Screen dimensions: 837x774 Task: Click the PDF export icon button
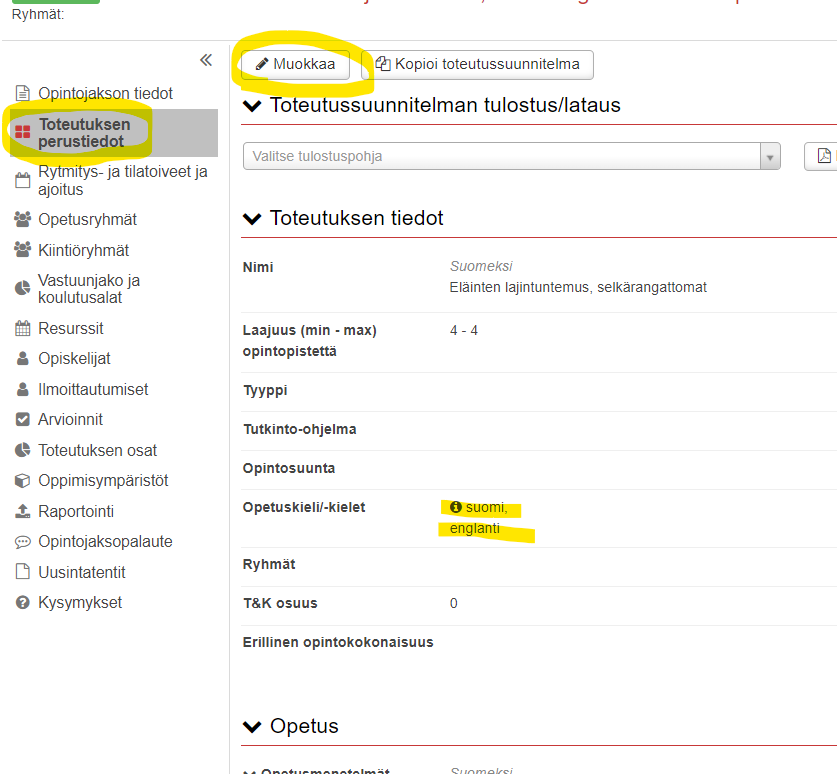823,156
